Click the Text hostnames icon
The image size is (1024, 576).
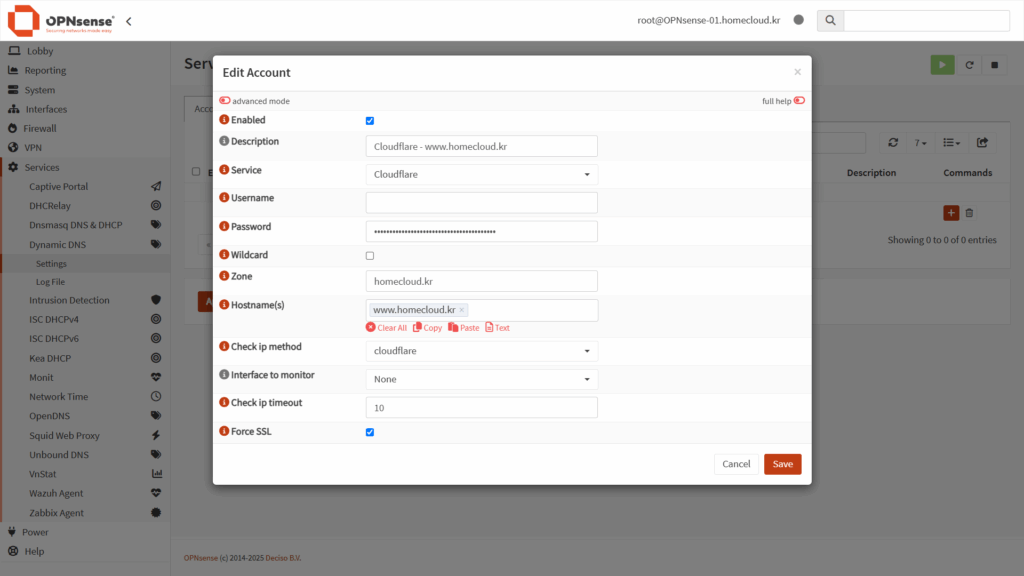[489, 328]
